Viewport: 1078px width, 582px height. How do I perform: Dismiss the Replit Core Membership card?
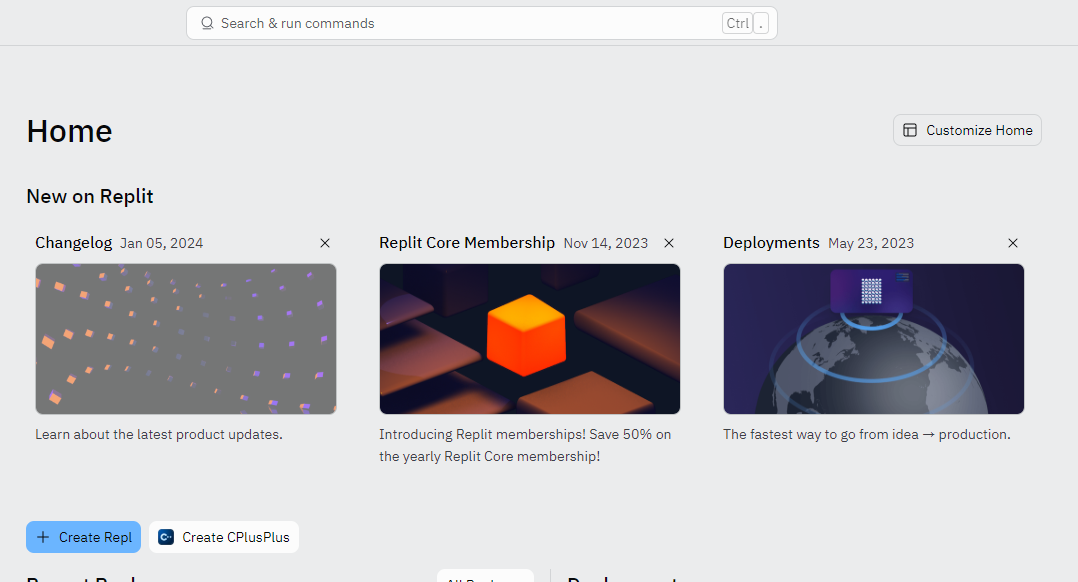[669, 243]
